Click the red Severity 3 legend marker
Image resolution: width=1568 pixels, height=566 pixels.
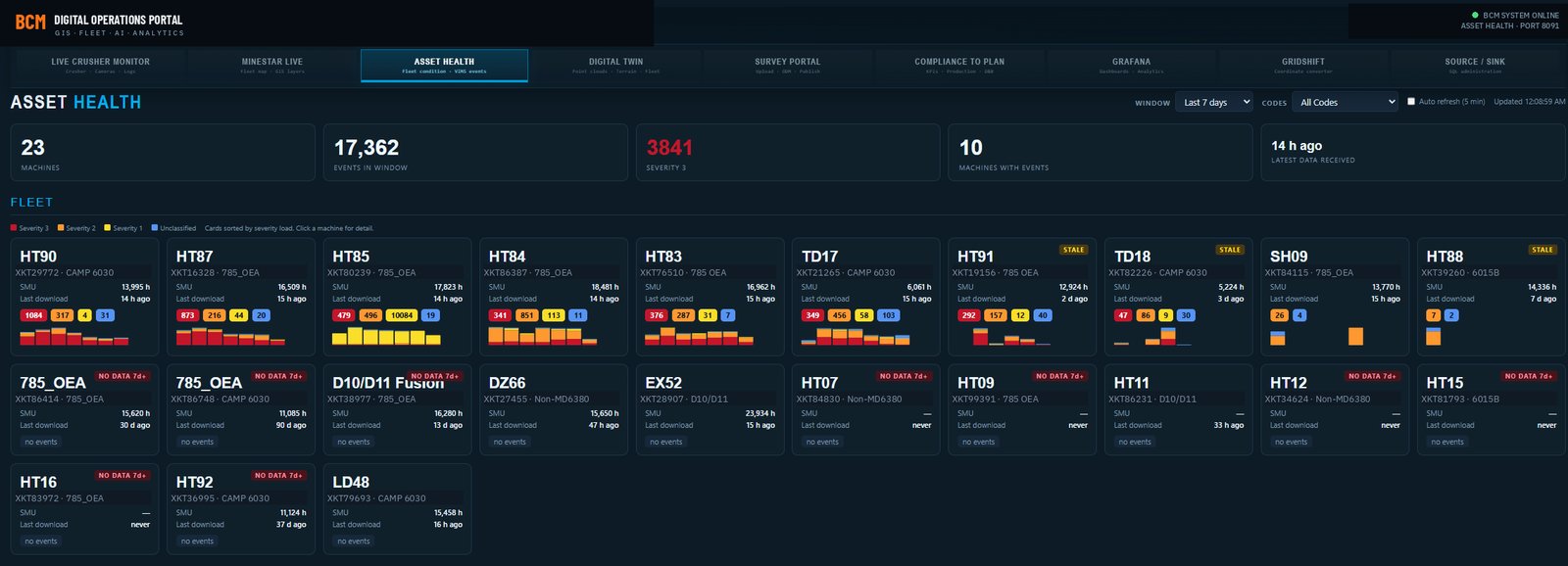(14, 228)
